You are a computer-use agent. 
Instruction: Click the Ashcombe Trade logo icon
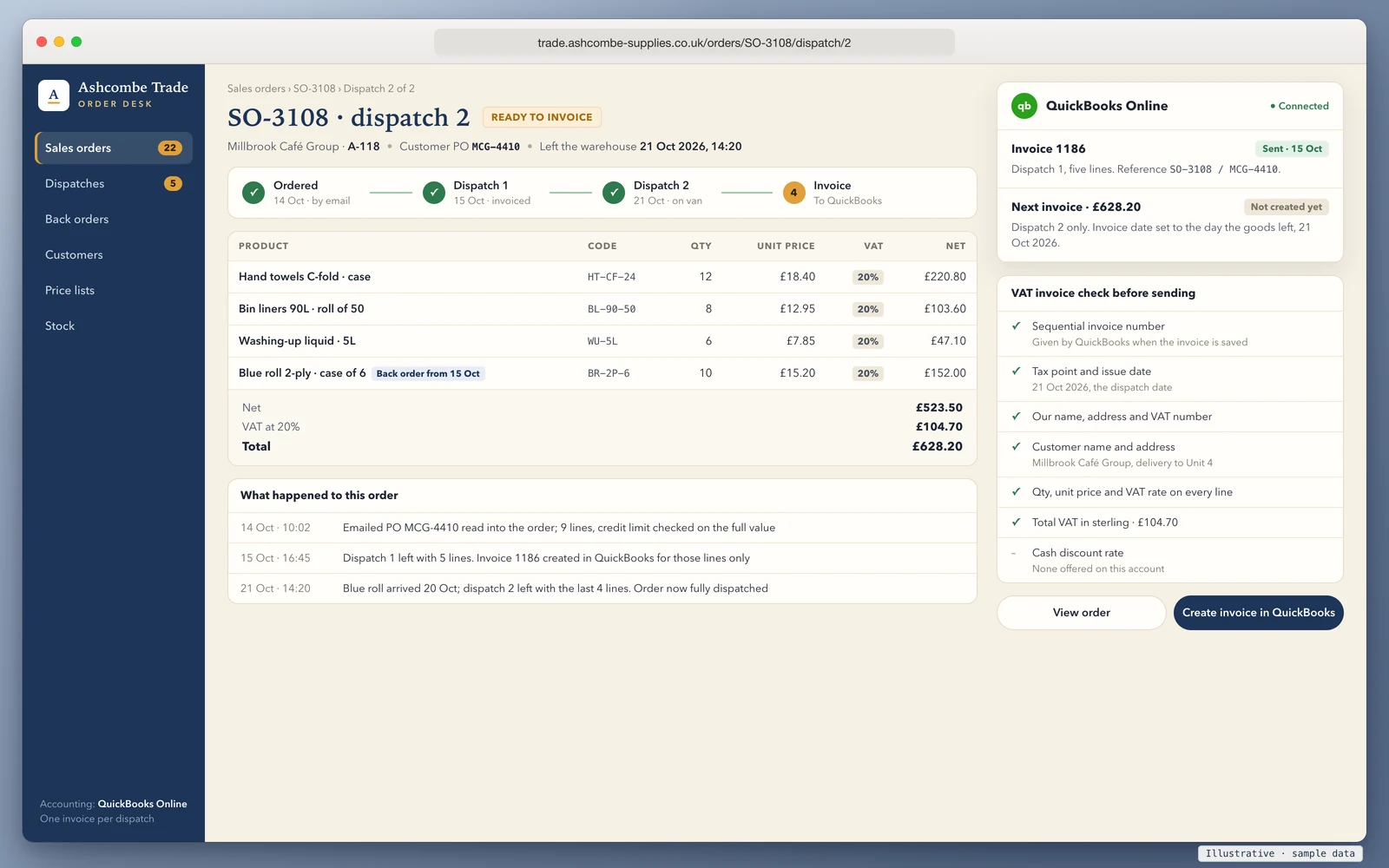coord(54,95)
